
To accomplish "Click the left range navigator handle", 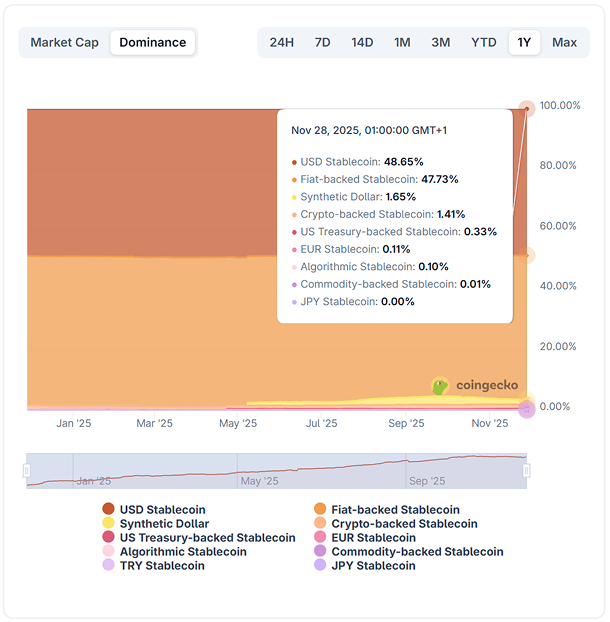I will click(x=27, y=471).
